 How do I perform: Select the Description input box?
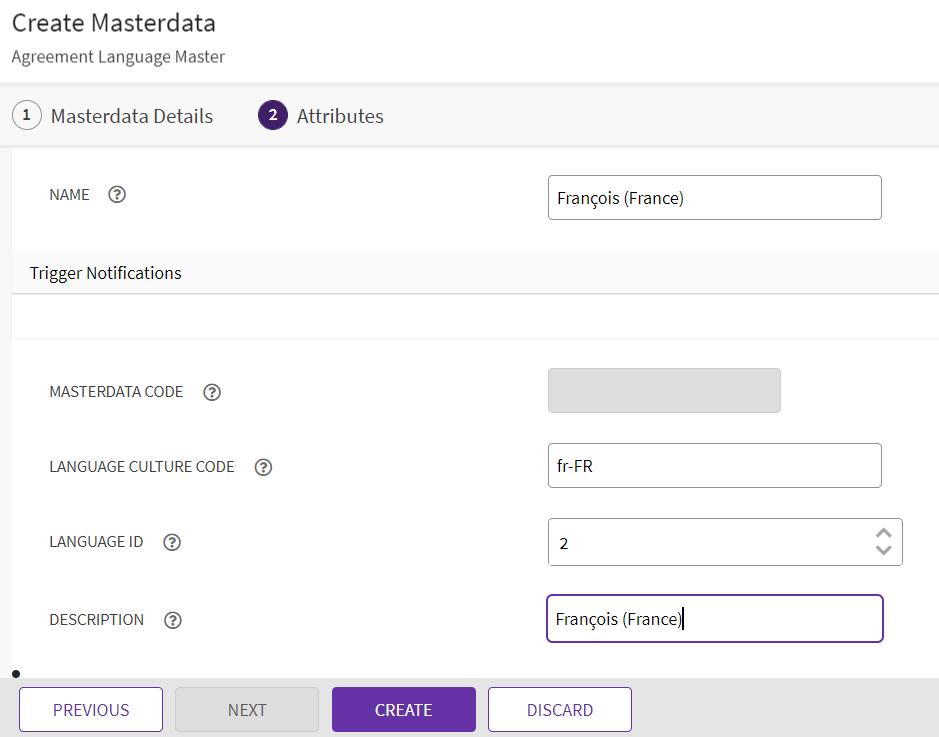tap(714, 619)
